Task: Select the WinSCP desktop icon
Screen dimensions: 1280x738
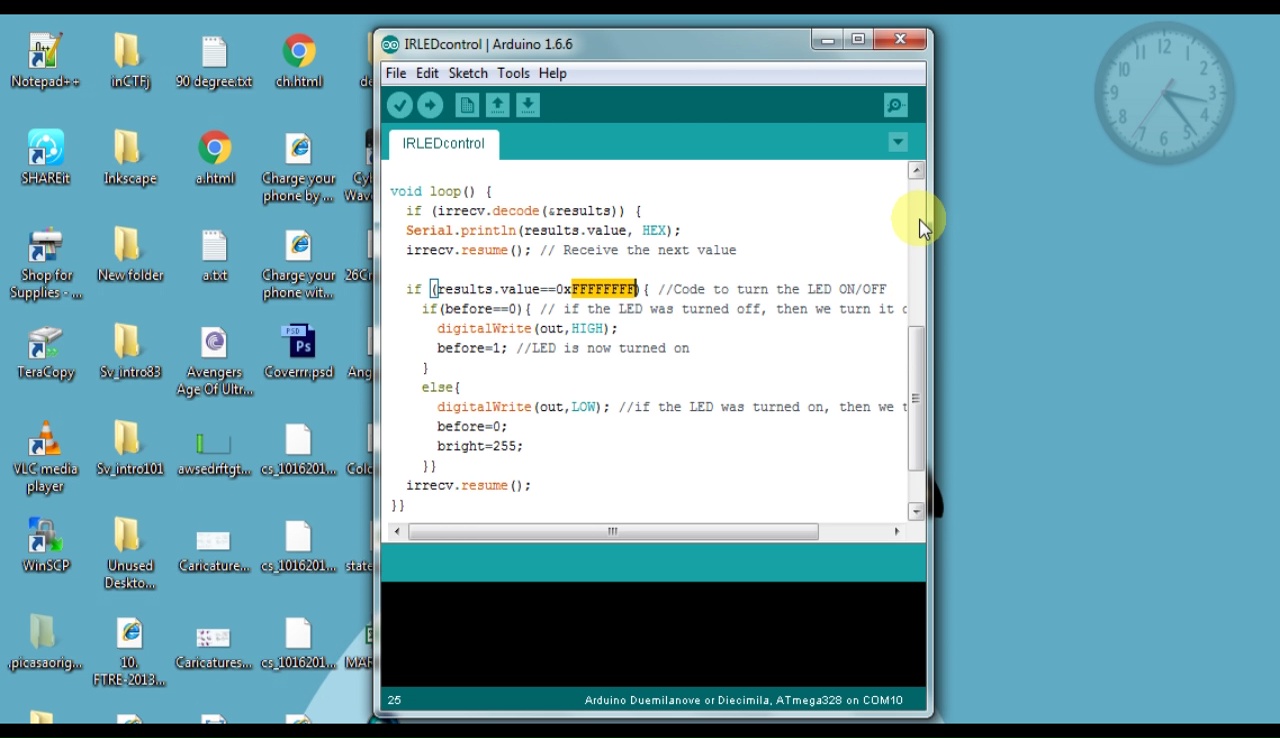Action: [x=45, y=545]
